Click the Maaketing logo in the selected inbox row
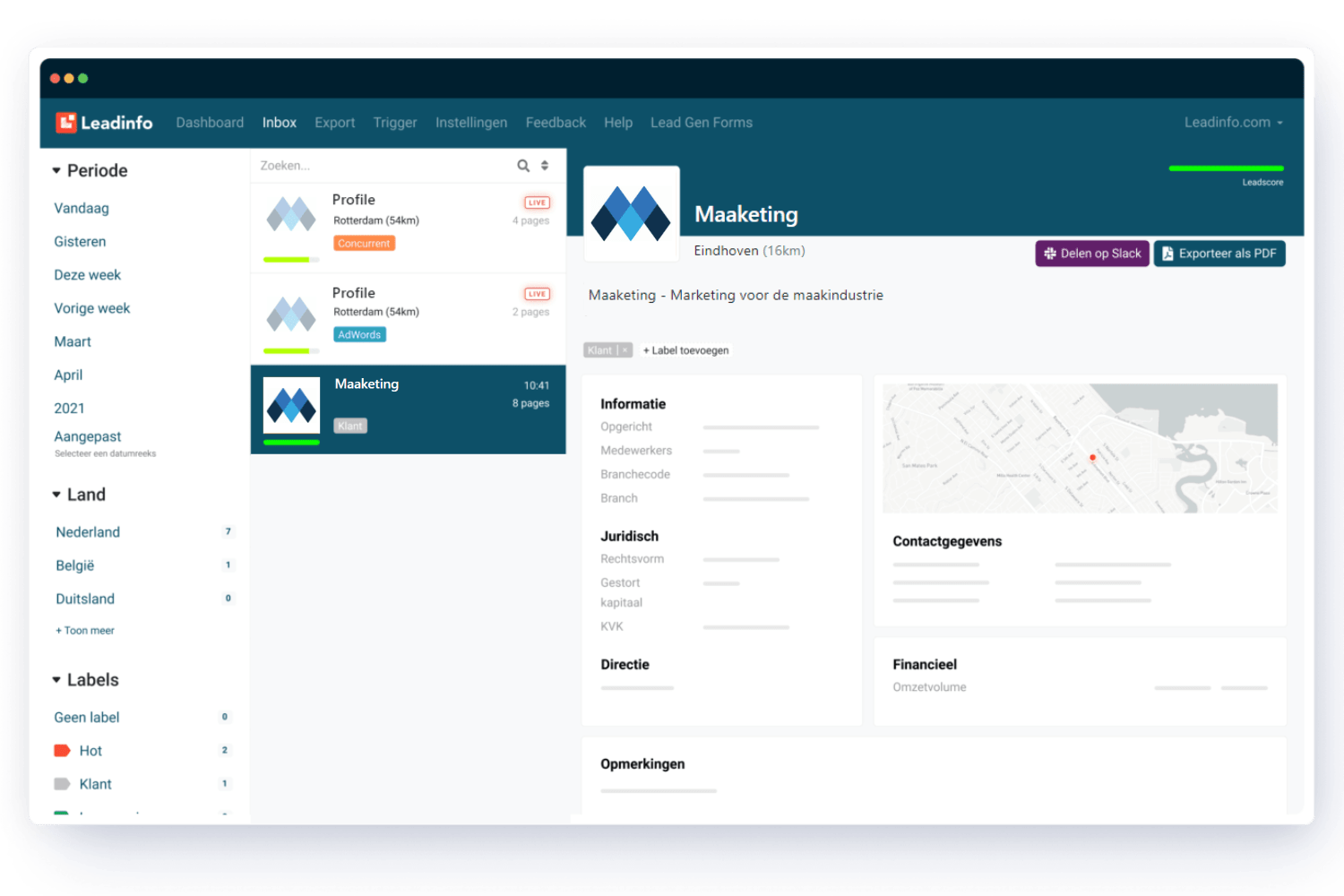The height and width of the screenshot is (896, 1344). [291, 405]
